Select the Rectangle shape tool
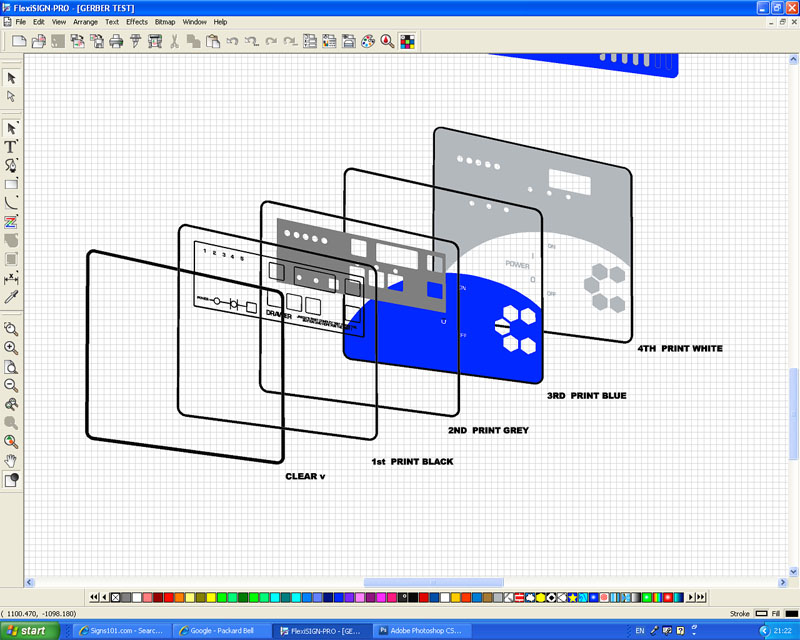Screen dimensions: 800x640 pyautogui.click(x=11, y=184)
